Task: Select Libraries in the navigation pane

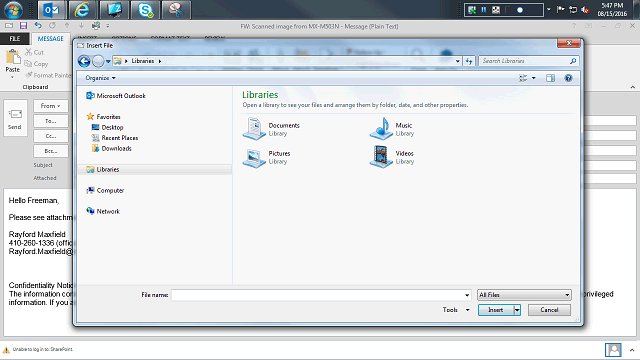Action: [155, 169]
